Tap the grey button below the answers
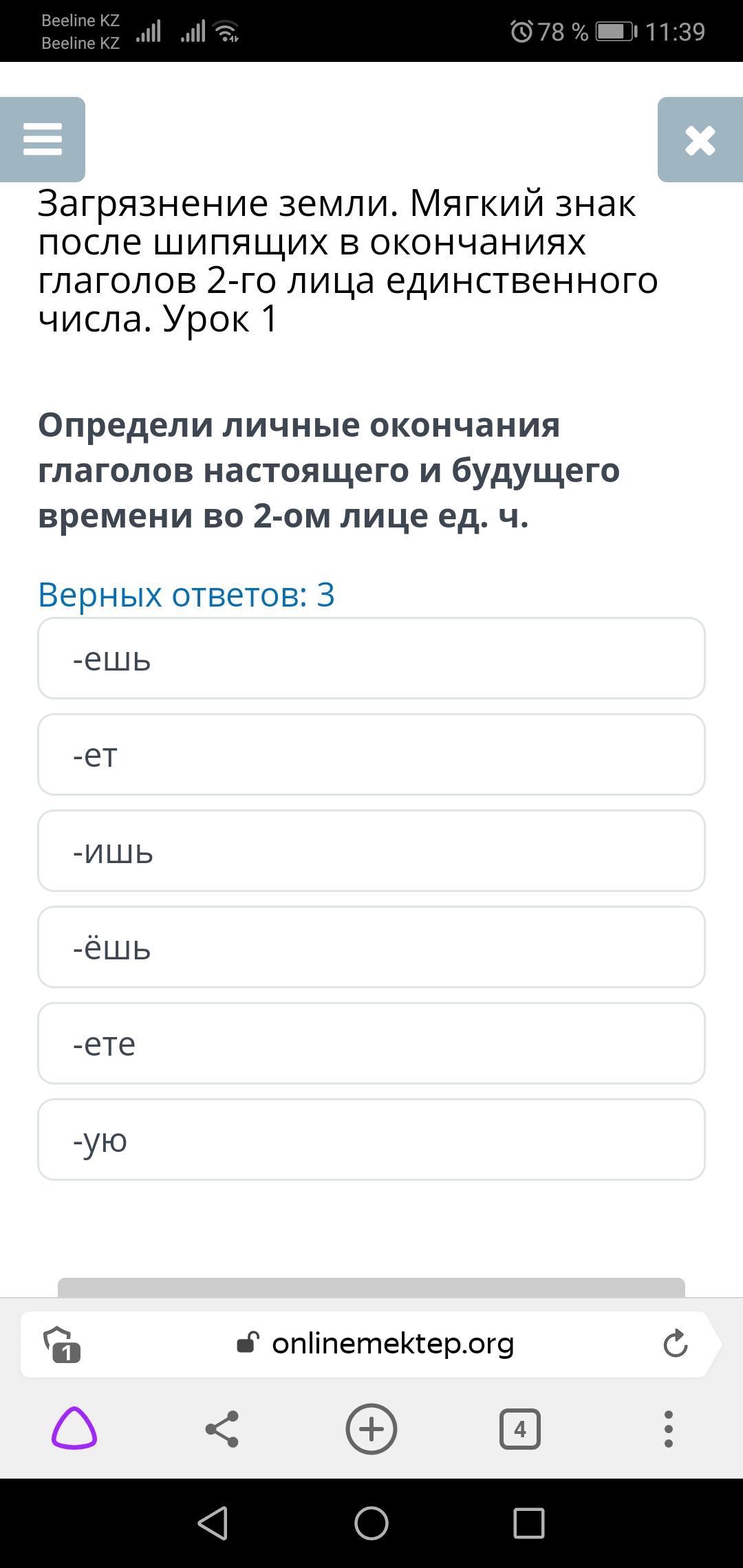 click(x=371, y=1287)
